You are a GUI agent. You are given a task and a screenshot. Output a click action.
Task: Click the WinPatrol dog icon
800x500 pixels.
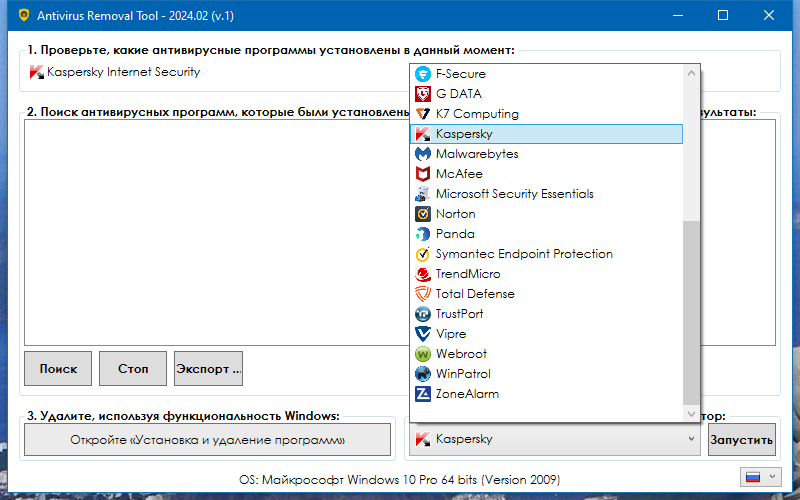pos(423,374)
